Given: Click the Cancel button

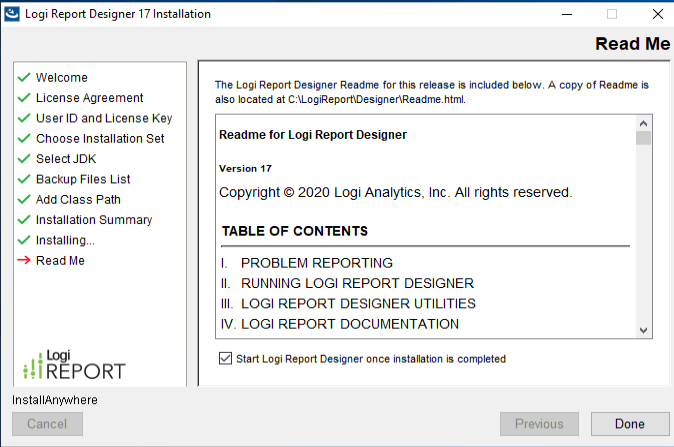Looking at the screenshot, I should pyautogui.click(x=47, y=424).
